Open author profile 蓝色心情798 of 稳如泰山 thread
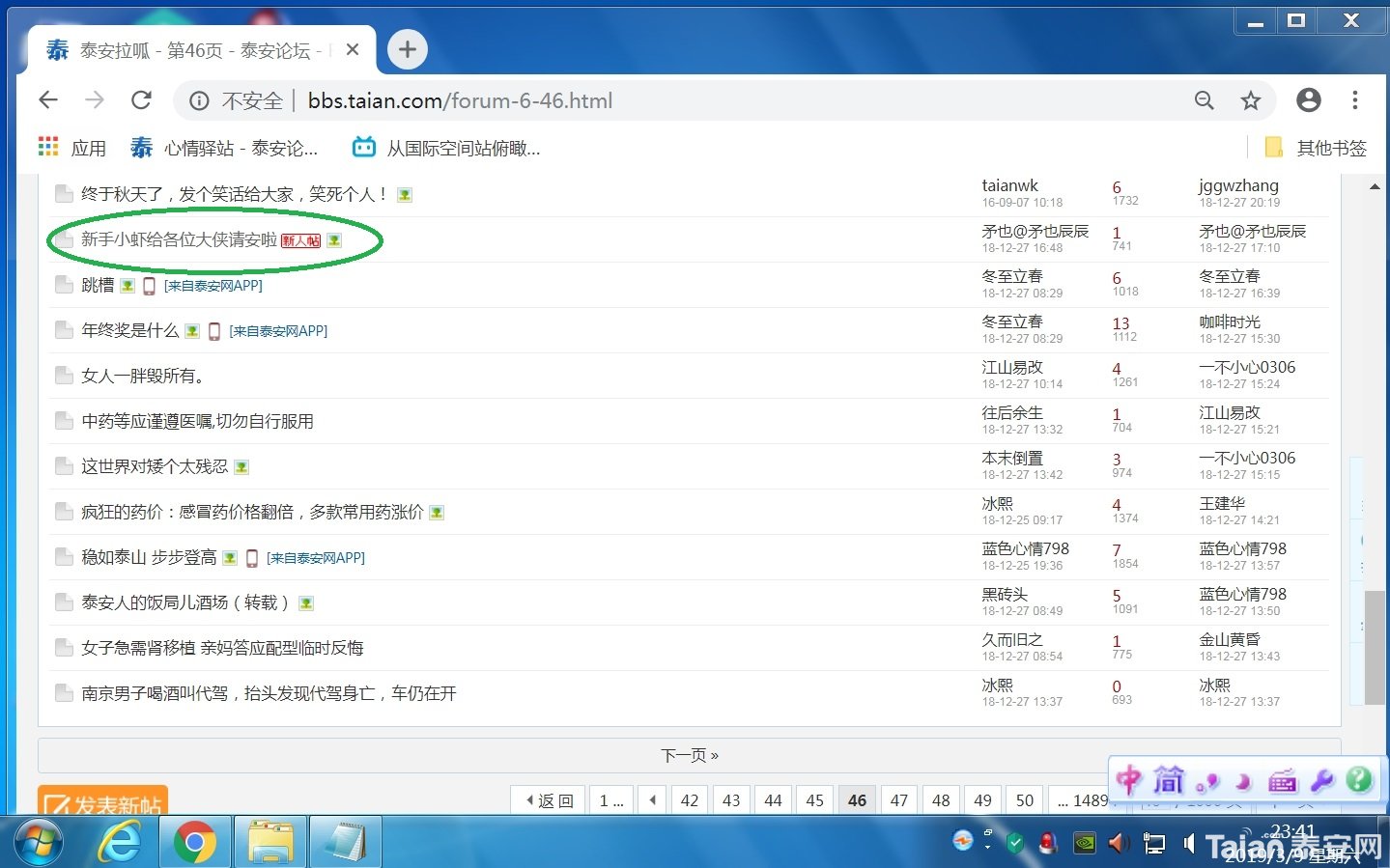This screenshot has width=1390, height=868. pyautogui.click(x=1026, y=548)
